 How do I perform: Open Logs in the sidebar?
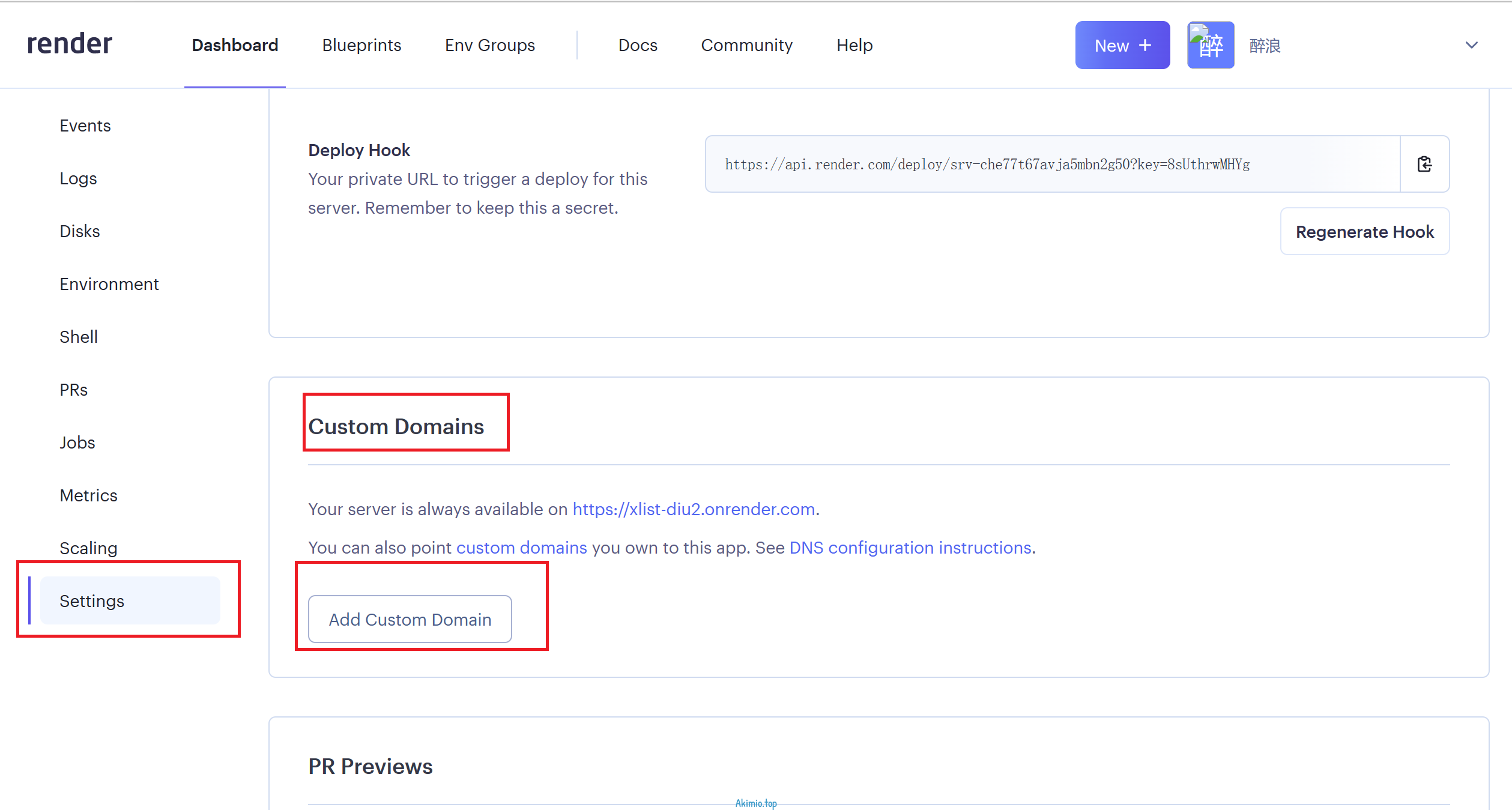click(78, 178)
